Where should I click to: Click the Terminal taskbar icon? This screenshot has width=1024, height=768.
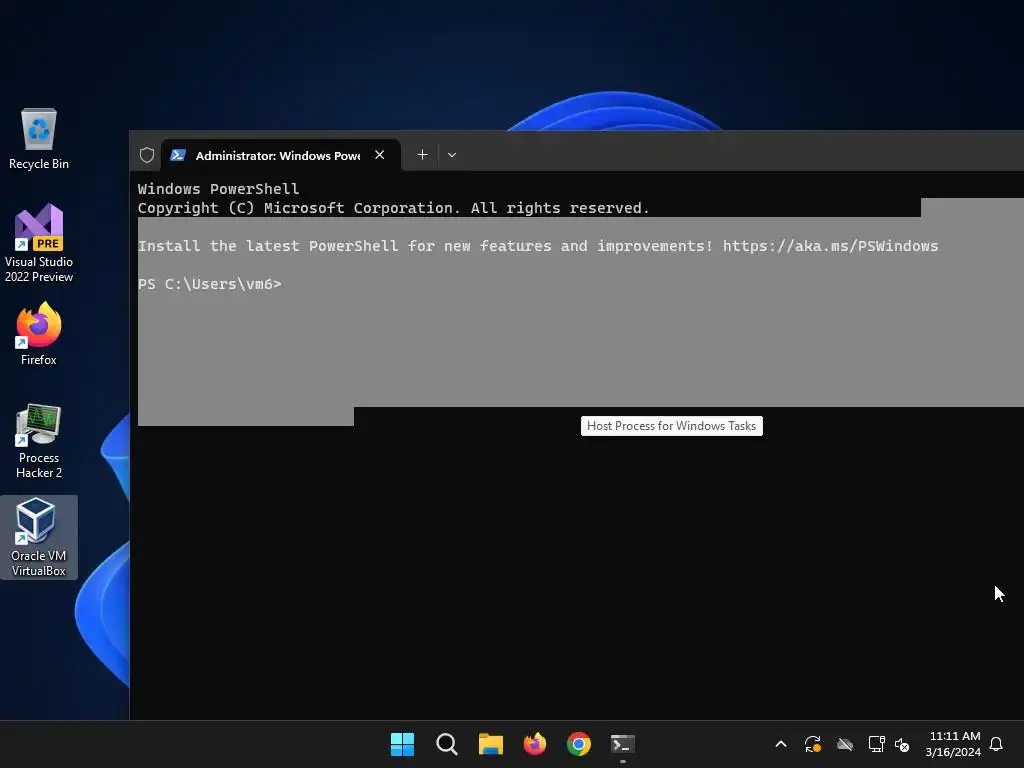coord(622,744)
